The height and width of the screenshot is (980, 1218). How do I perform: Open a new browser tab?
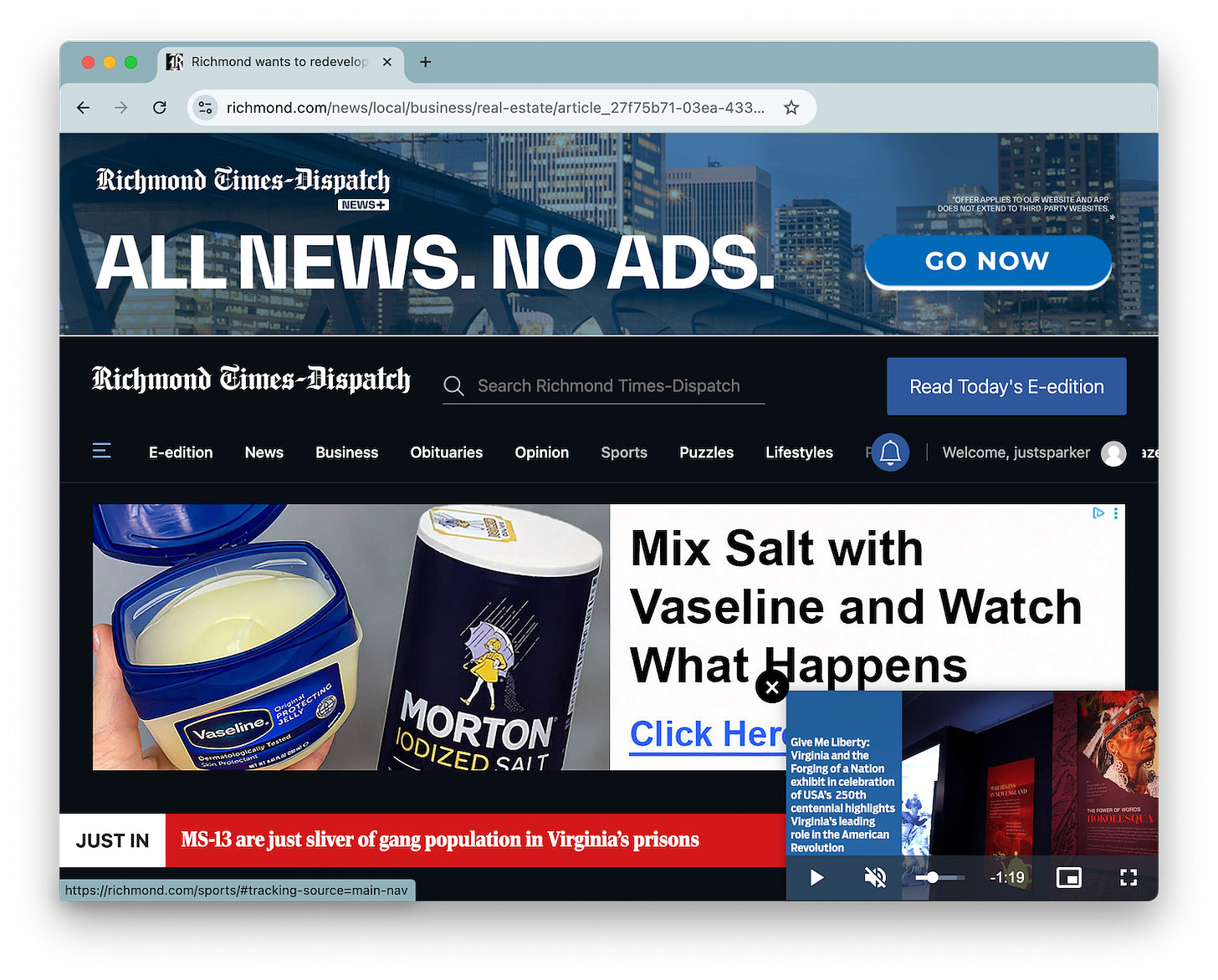(x=425, y=62)
